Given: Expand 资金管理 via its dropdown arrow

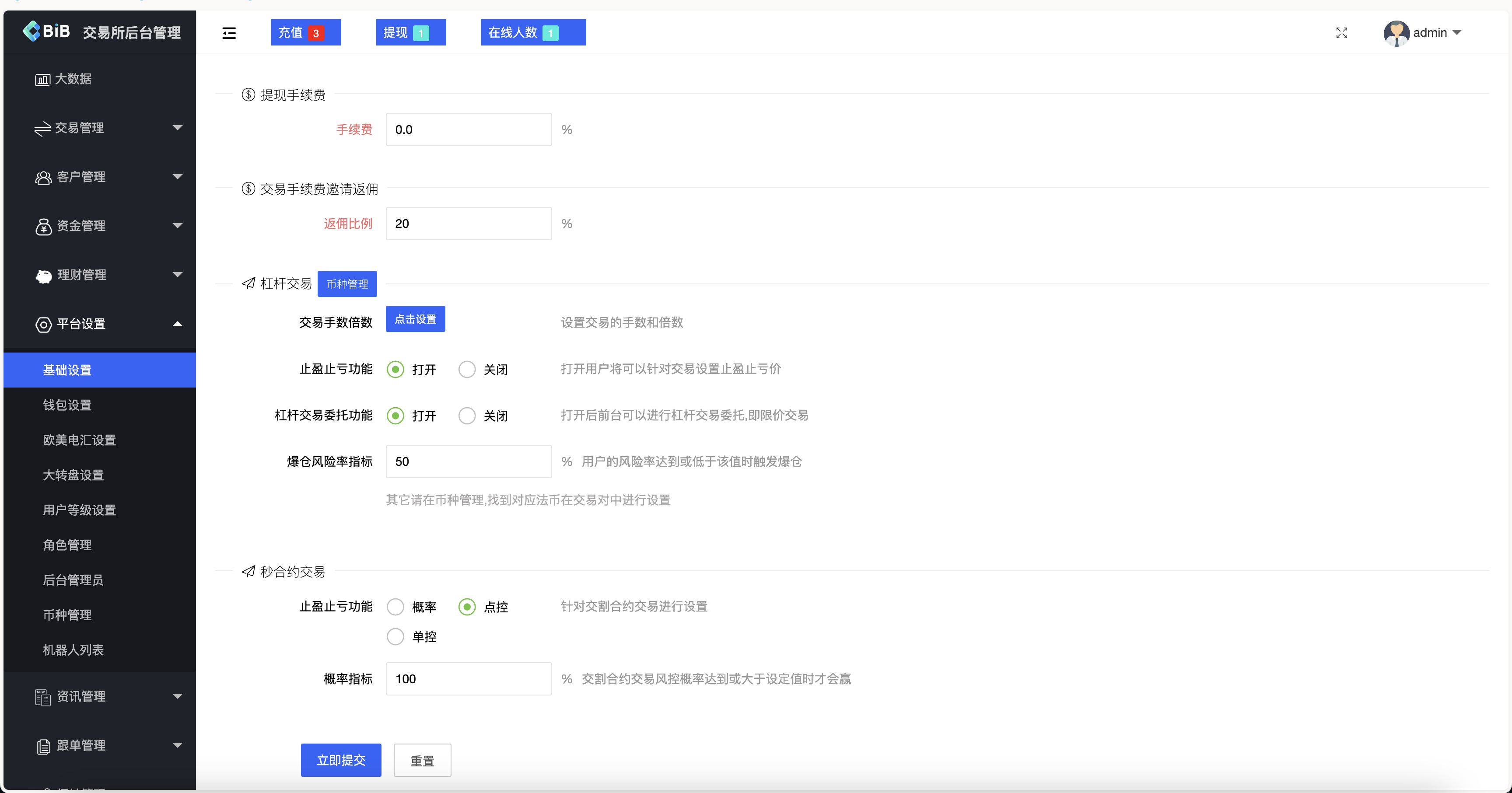Looking at the screenshot, I should (177, 225).
